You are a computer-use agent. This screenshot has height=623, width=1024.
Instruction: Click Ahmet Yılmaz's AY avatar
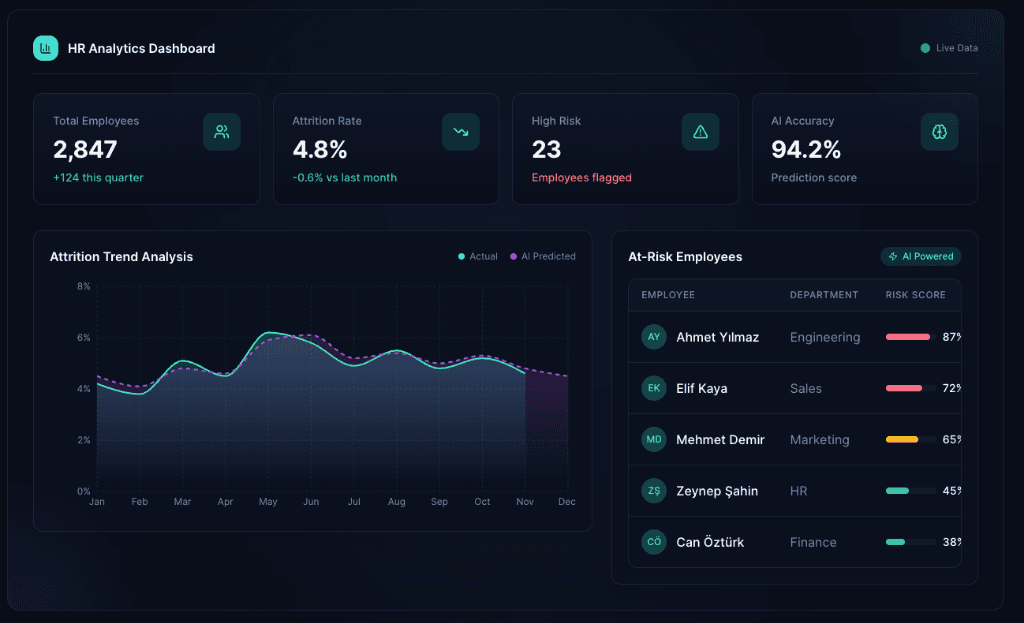click(x=654, y=337)
